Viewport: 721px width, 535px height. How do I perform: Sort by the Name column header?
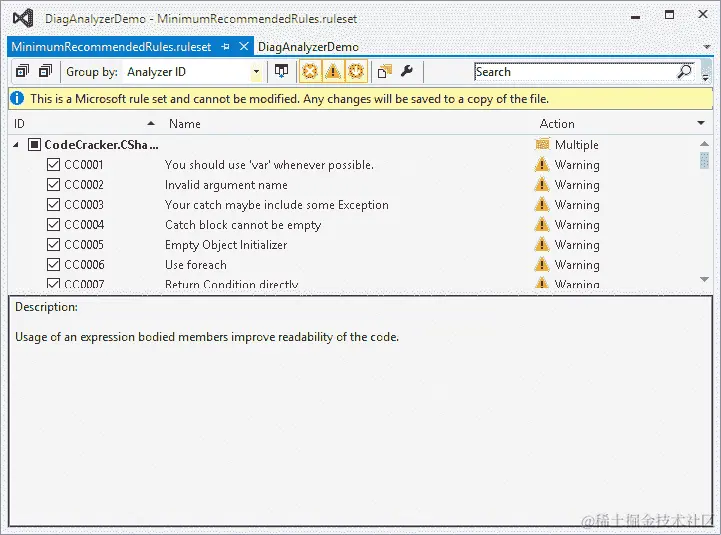click(185, 124)
